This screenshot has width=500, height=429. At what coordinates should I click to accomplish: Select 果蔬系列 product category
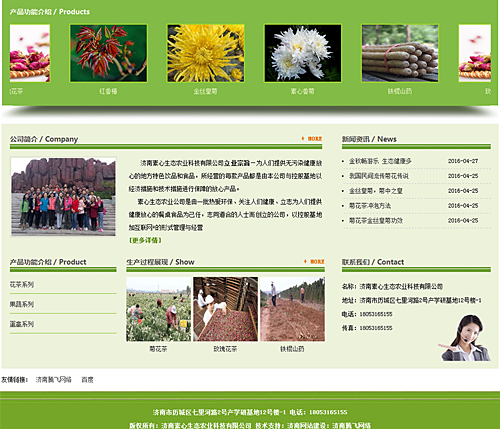click(x=22, y=304)
